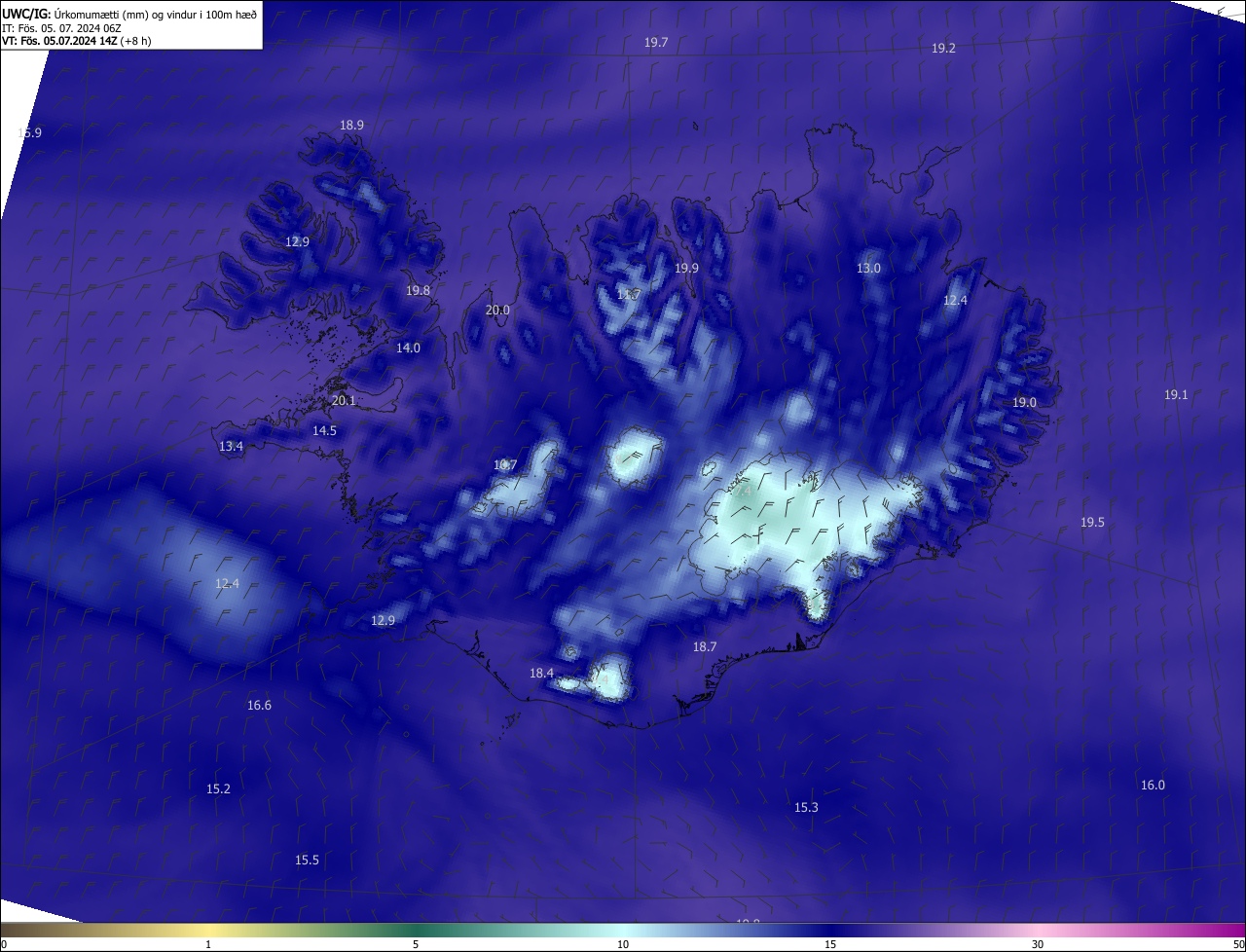Click the 13.0 value label
Image resolution: width=1246 pixels, height=952 pixels.
pos(868,269)
